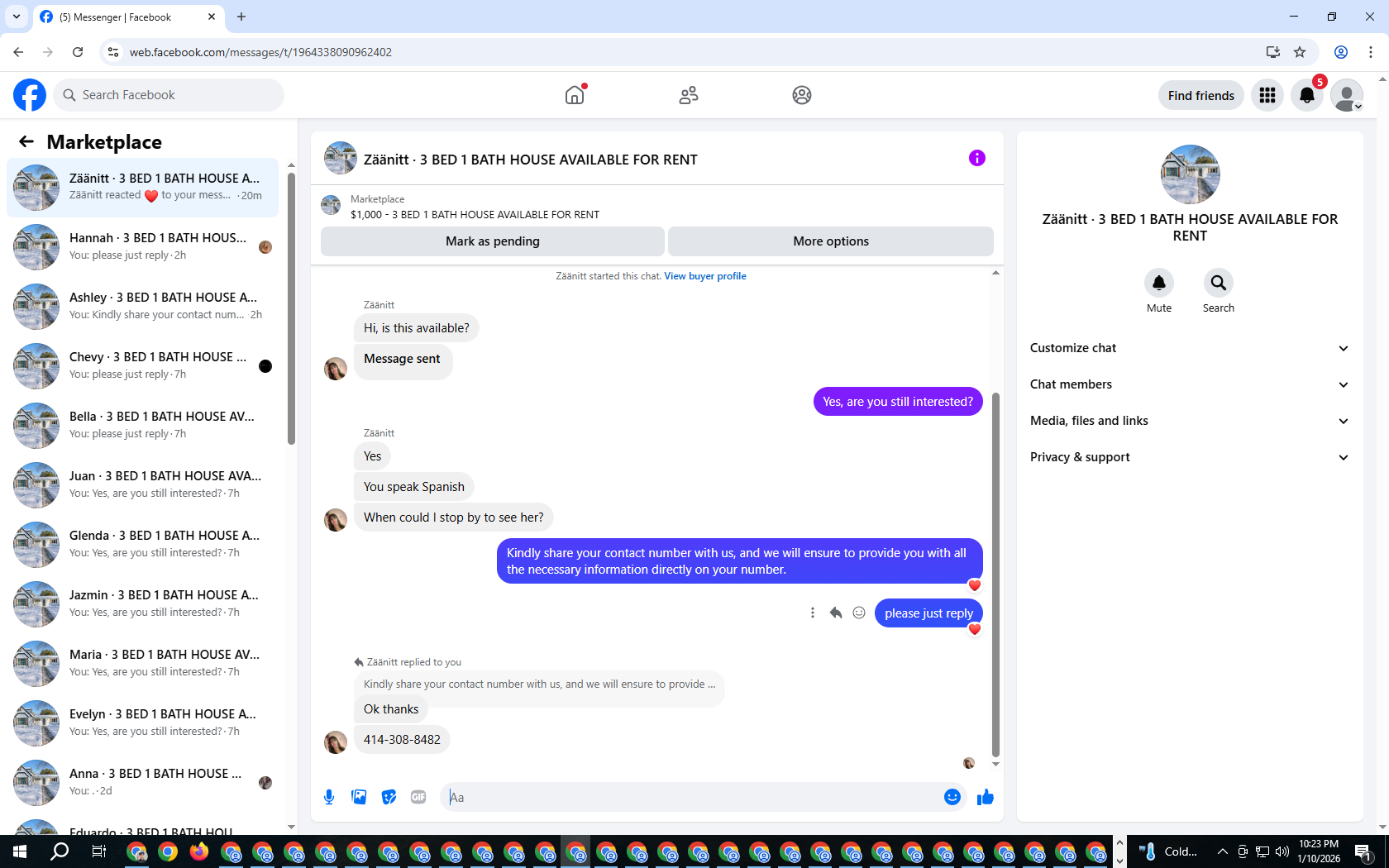This screenshot has width=1389, height=868.
Task: Open Evelyn's conversation
Action: [x=143, y=723]
